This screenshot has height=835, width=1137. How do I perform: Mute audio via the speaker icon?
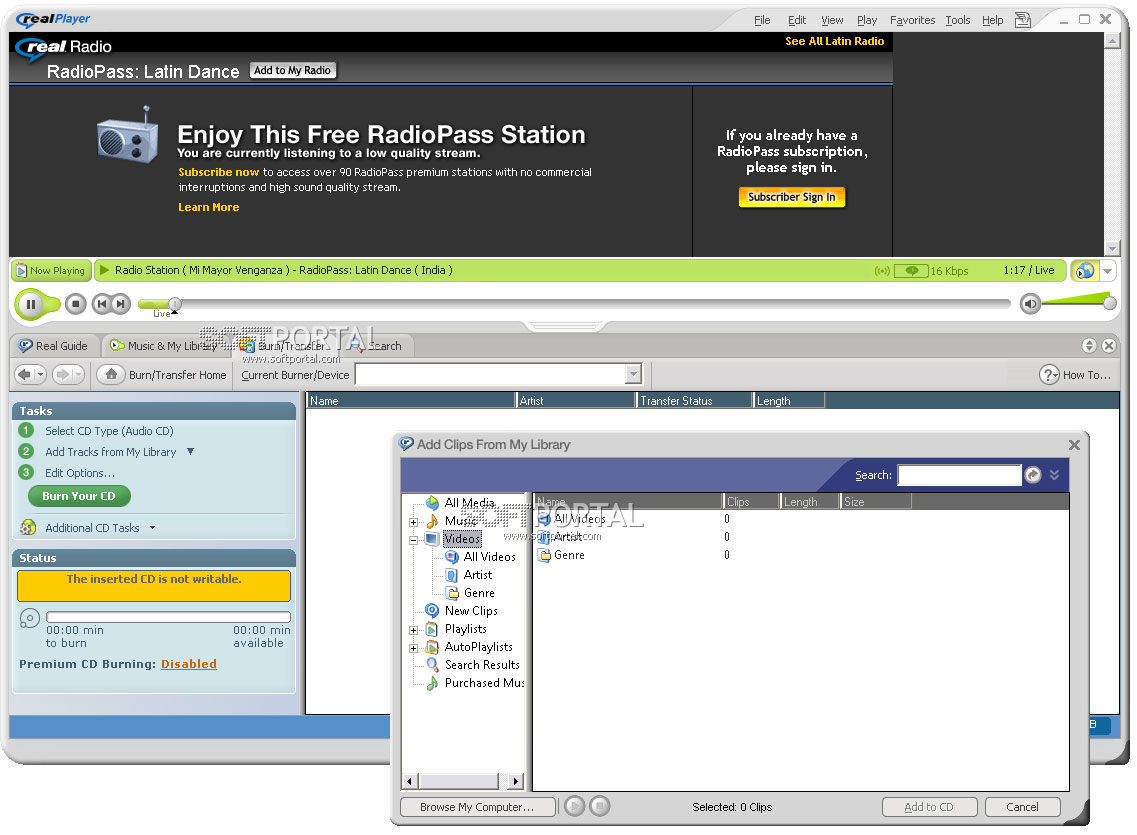tap(1030, 304)
